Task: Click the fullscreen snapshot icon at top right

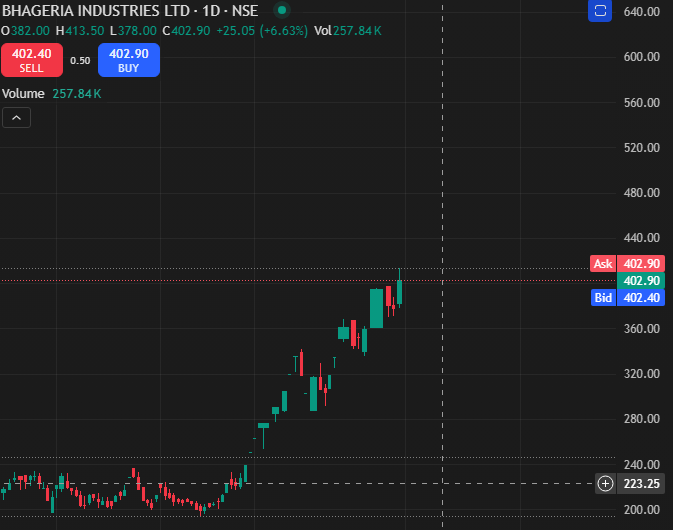Action: click(600, 11)
